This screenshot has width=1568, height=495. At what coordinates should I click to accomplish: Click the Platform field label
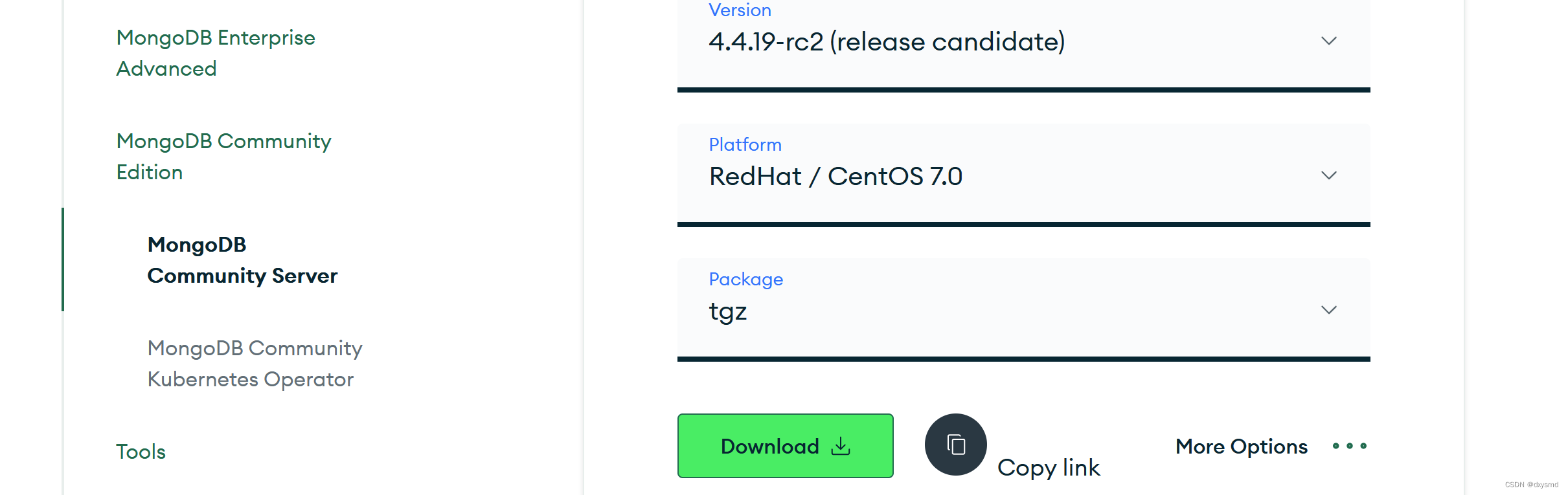[x=745, y=144]
